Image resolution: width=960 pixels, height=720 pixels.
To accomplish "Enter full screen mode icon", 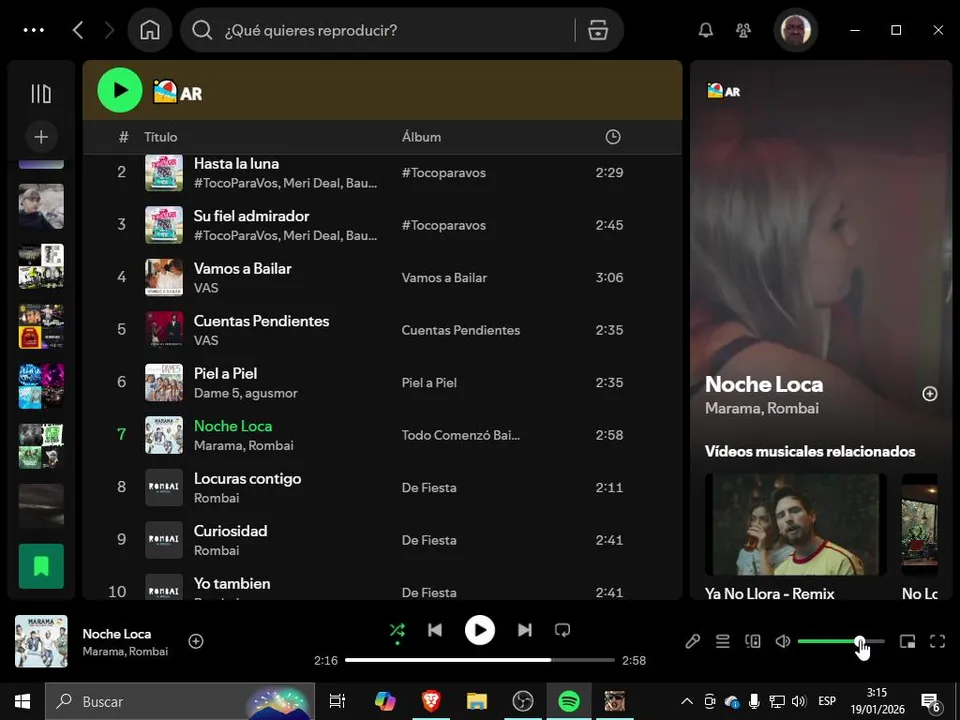I will click(937, 641).
